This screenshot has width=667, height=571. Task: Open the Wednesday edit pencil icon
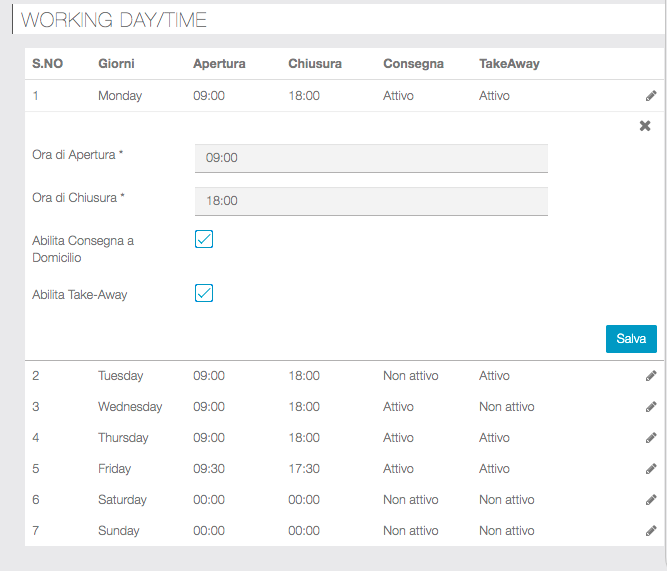(x=651, y=407)
